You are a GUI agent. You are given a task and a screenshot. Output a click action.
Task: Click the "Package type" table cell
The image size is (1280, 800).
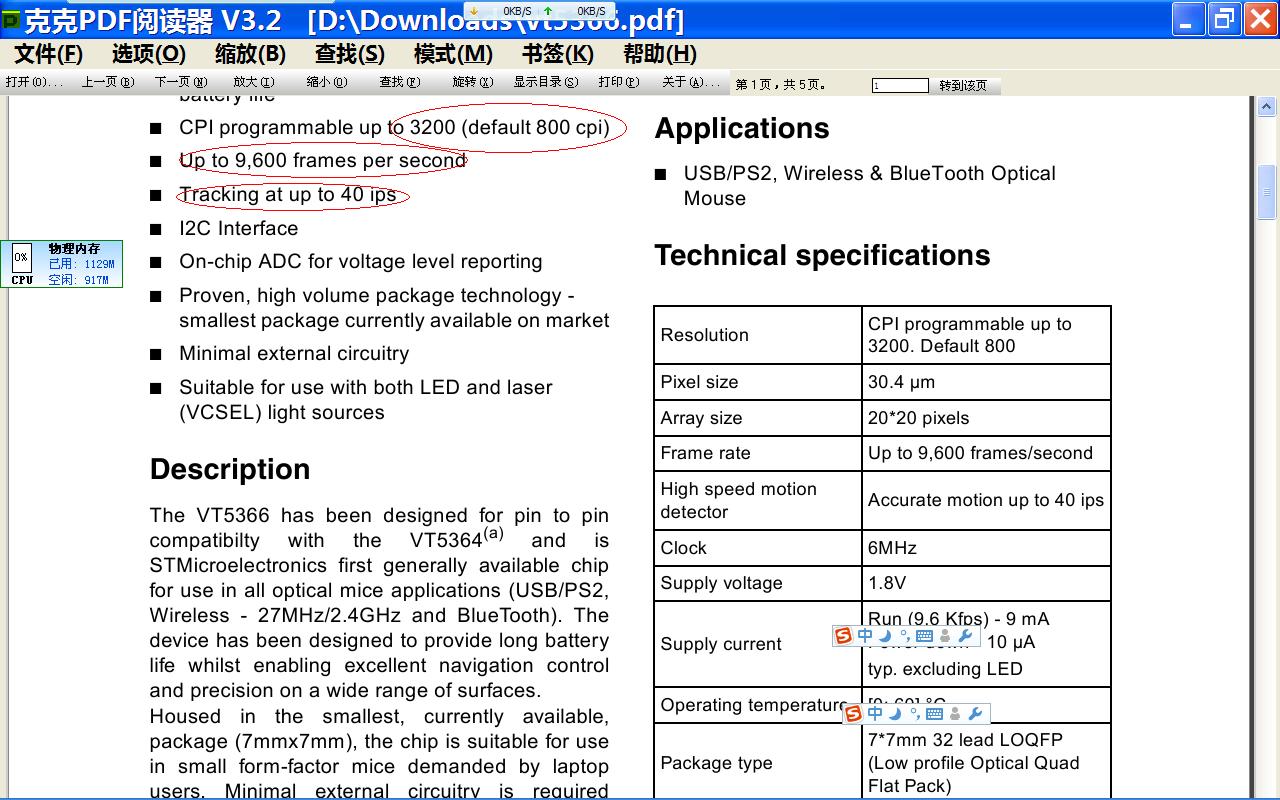coord(758,763)
